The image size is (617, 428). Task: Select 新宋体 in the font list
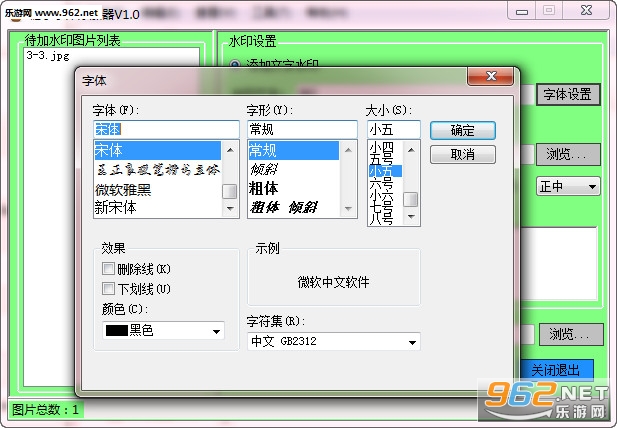click(157, 207)
